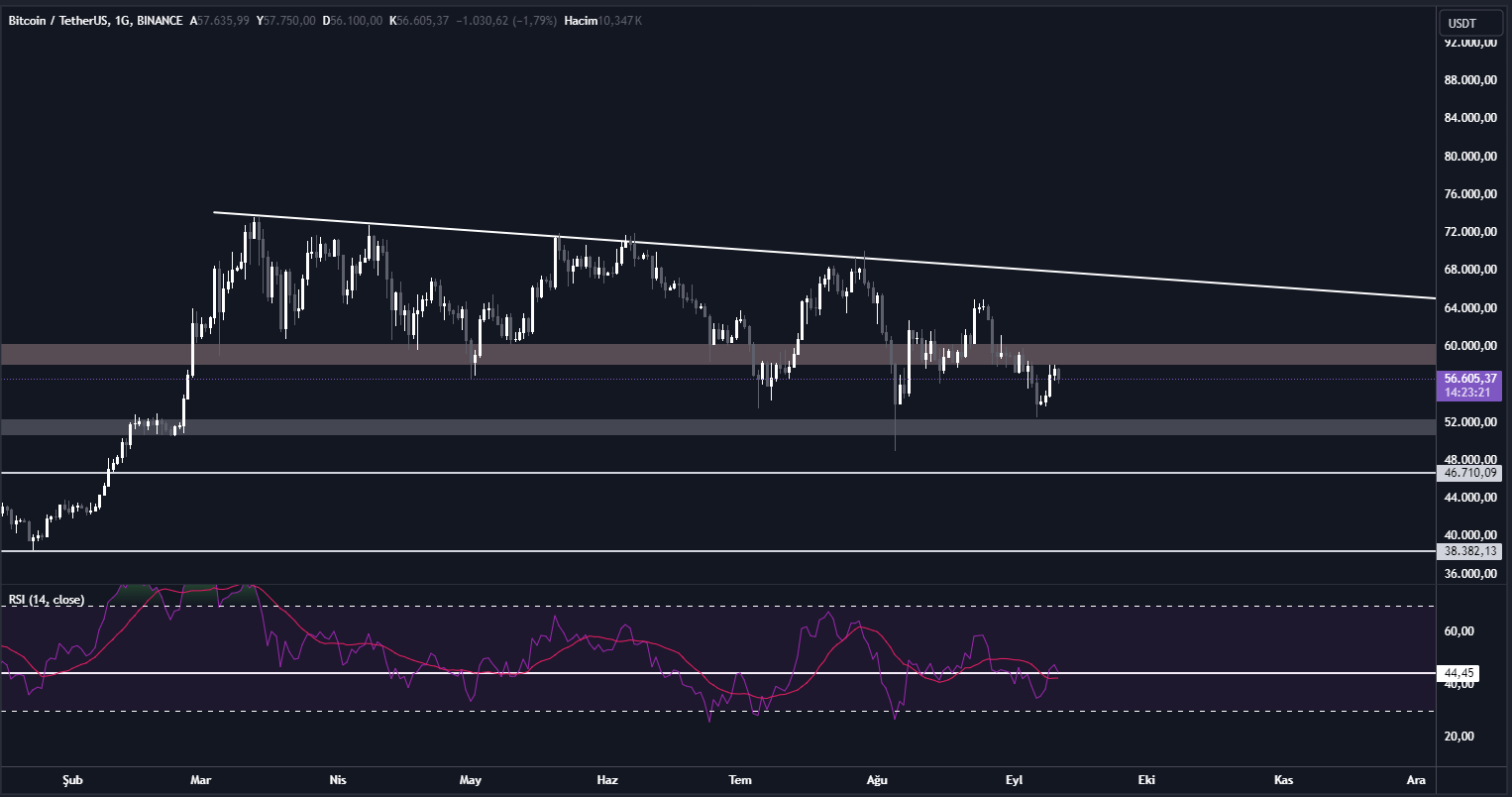Click the Eki month label on time axis
Viewport: 1512px width, 797px height.
coord(1147,780)
